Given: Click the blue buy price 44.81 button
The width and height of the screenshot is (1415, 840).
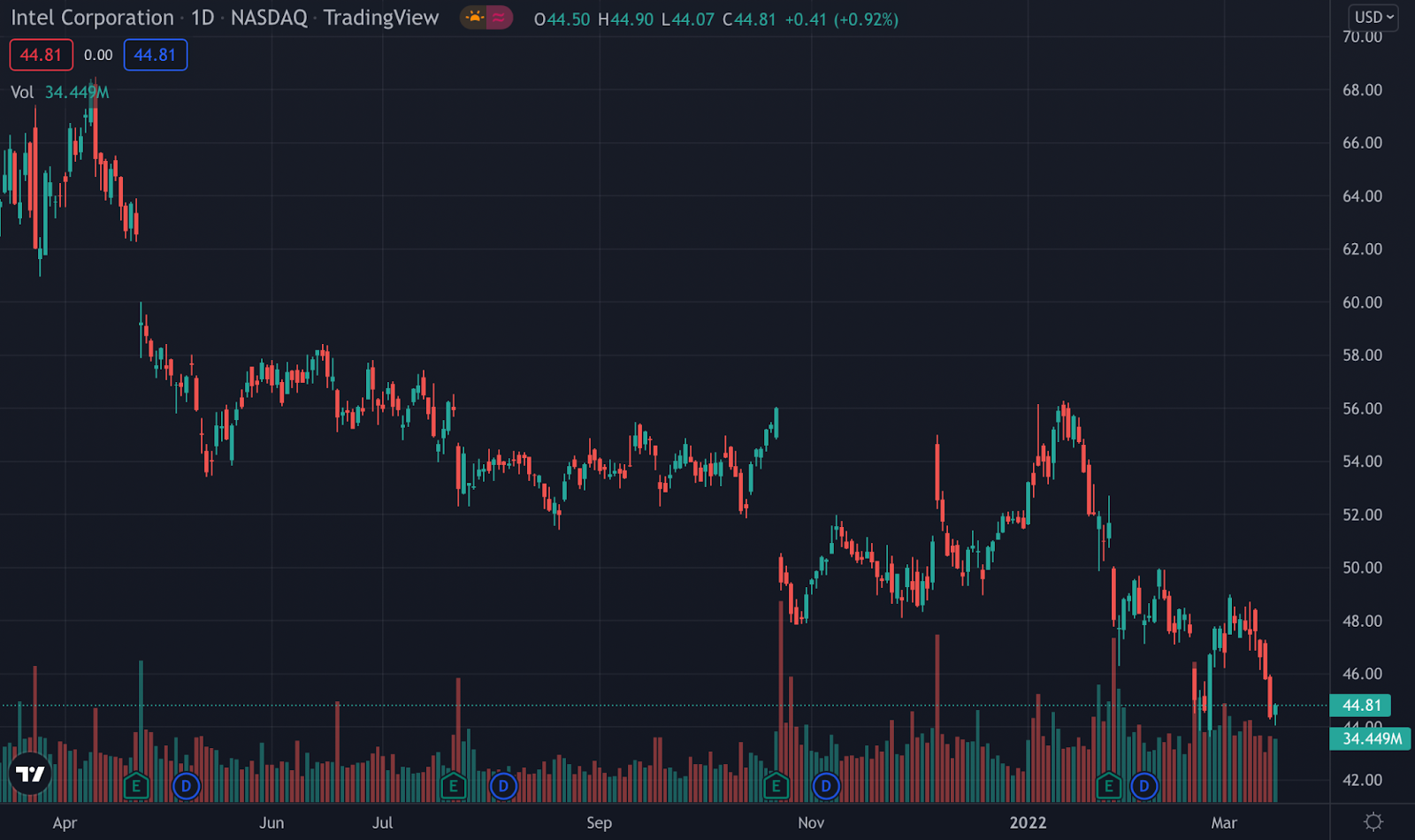Looking at the screenshot, I should pos(156,55).
